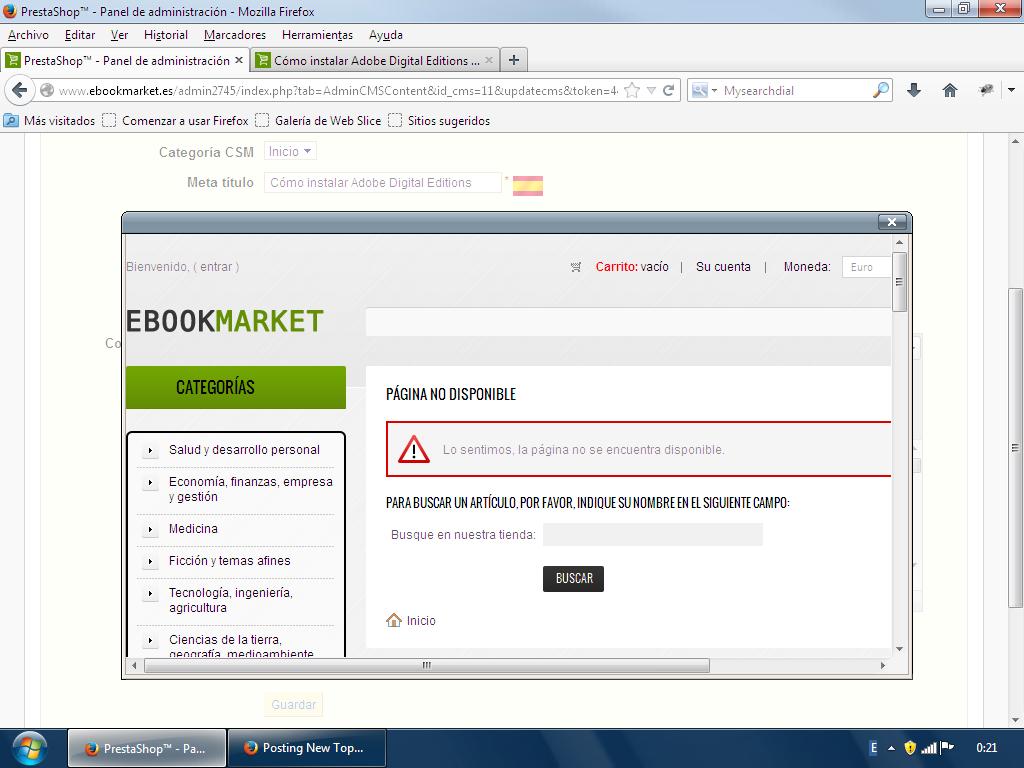Click the EBOOKMARKET logo
This screenshot has height=768, width=1024.
click(x=225, y=321)
